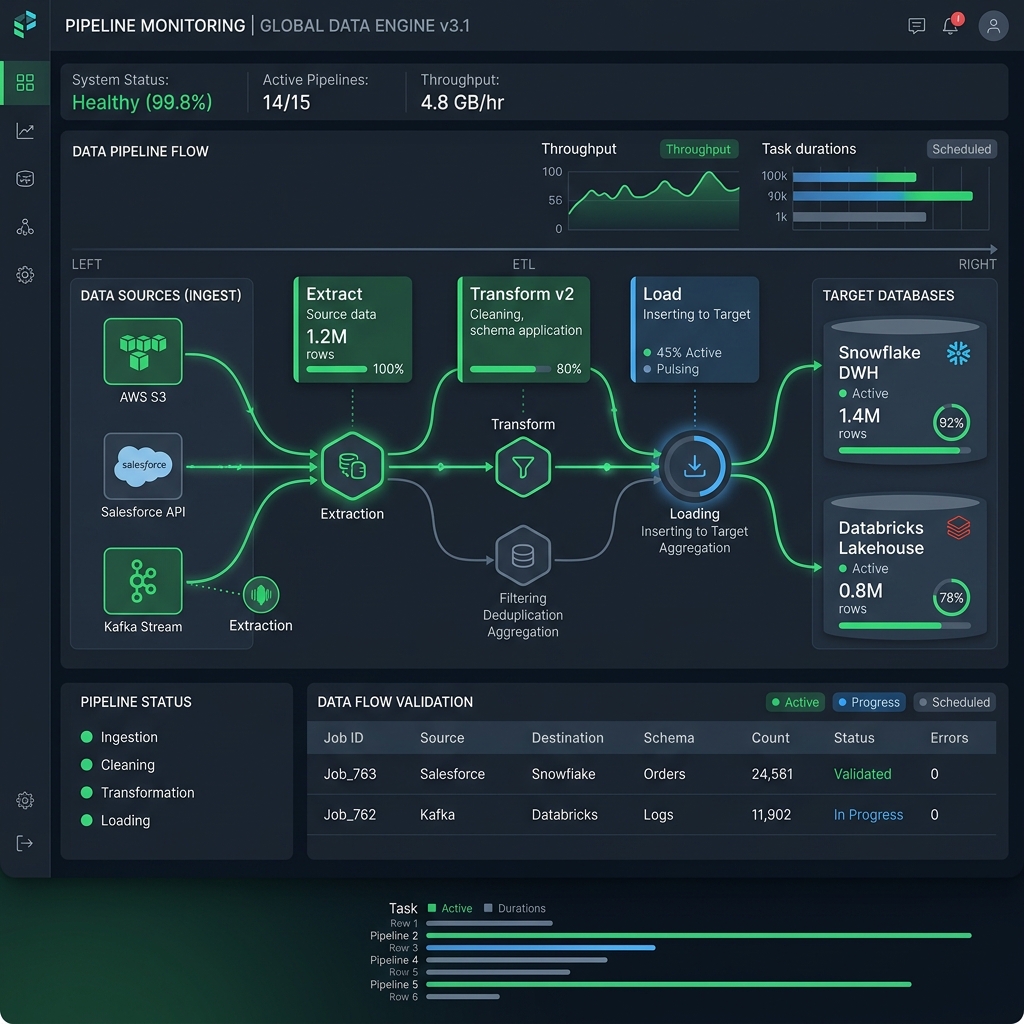Click the 92% circular gauge on Snowflake
Screen dimensions: 1024x1024
click(951, 423)
